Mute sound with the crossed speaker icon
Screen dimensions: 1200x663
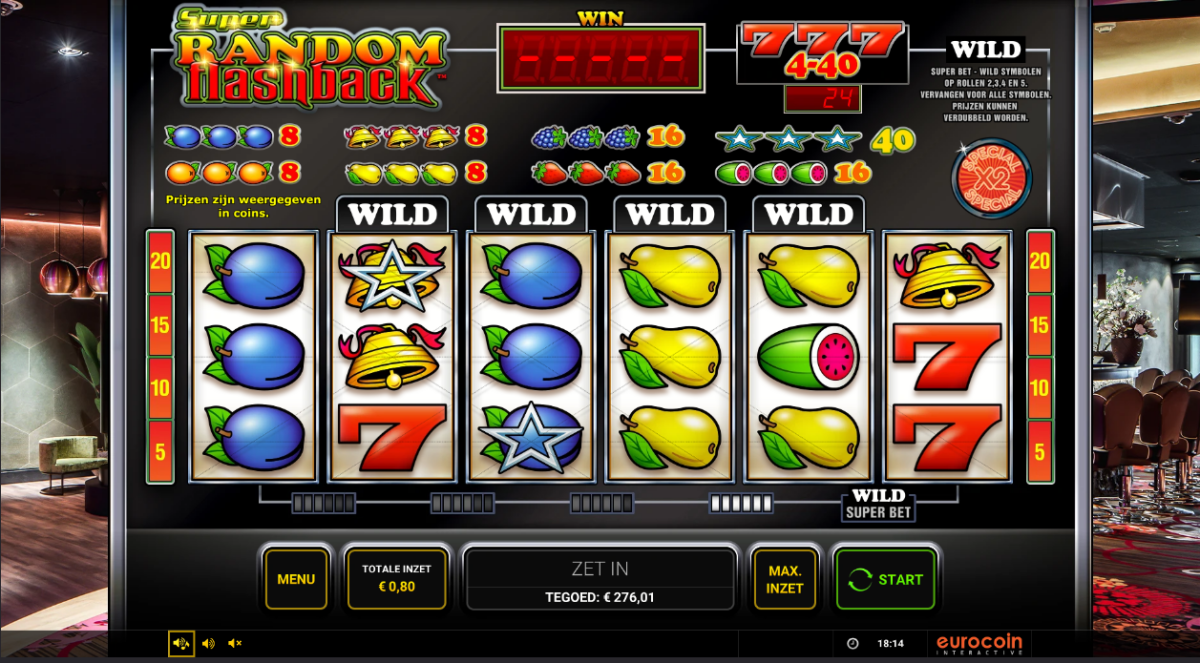(x=235, y=643)
